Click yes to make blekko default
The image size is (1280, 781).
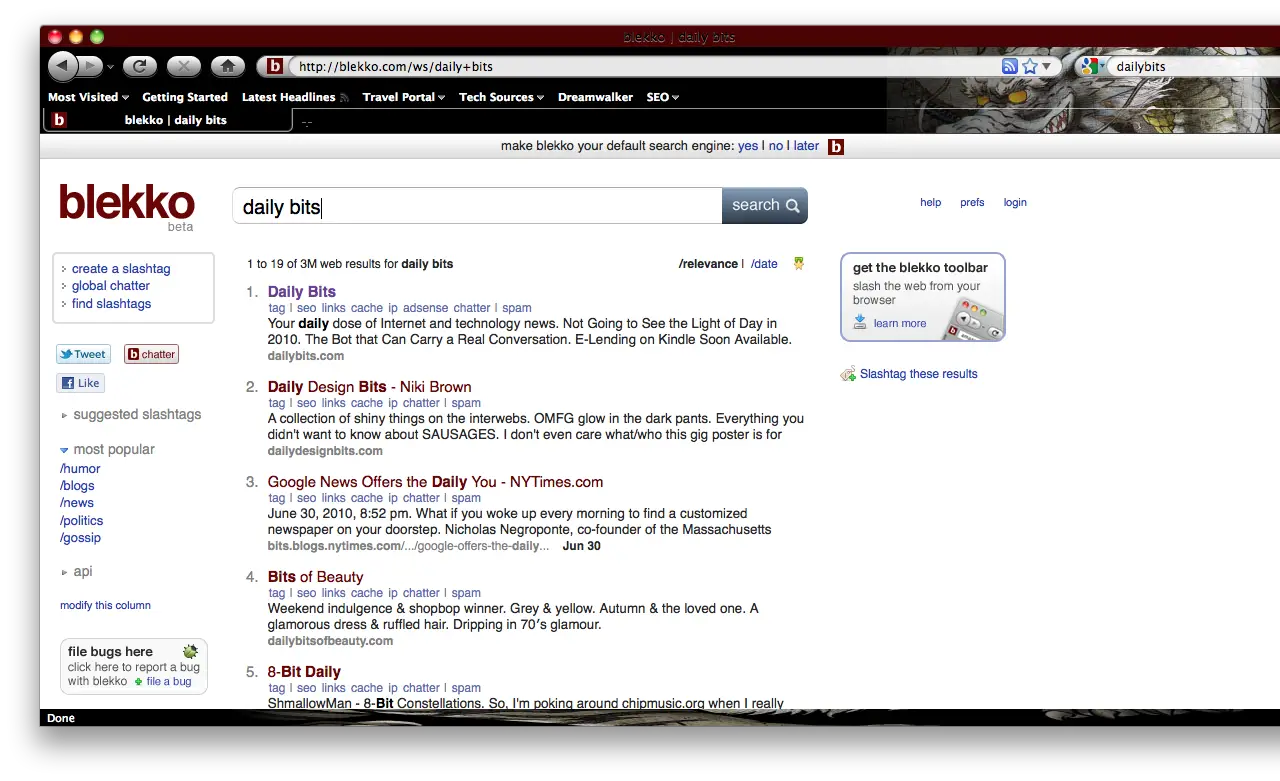[x=747, y=146]
